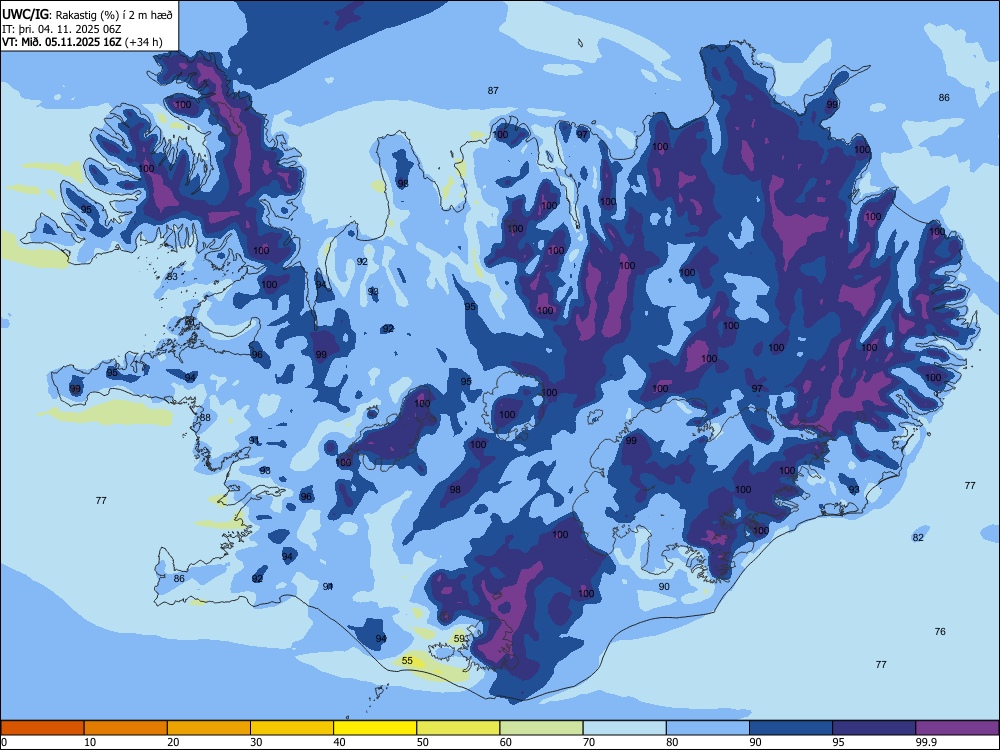Image resolution: width=1000 pixels, height=750 pixels.
Task: Pick the pale green 60–70 legend swatch
Action: 541,728
